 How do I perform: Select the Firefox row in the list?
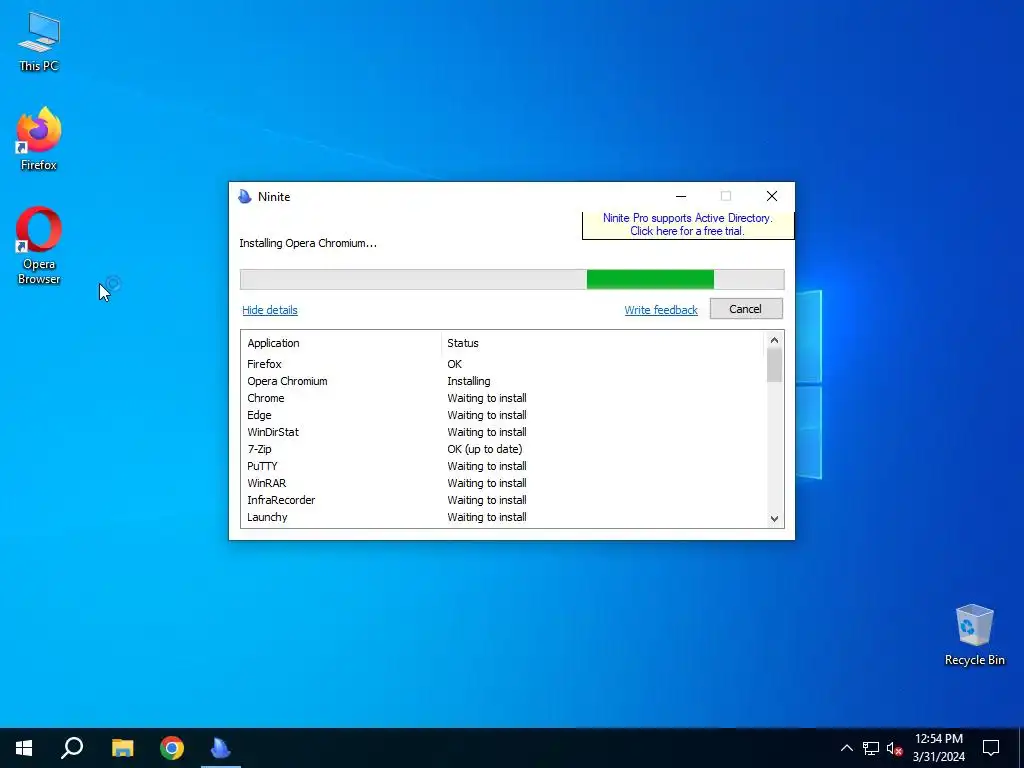coord(503,364)
